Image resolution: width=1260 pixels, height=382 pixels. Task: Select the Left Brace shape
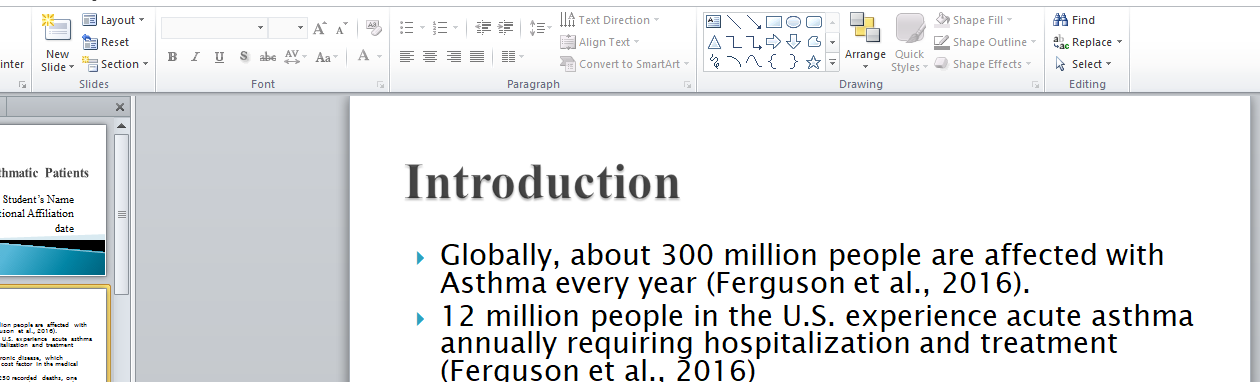click(774, 63)
